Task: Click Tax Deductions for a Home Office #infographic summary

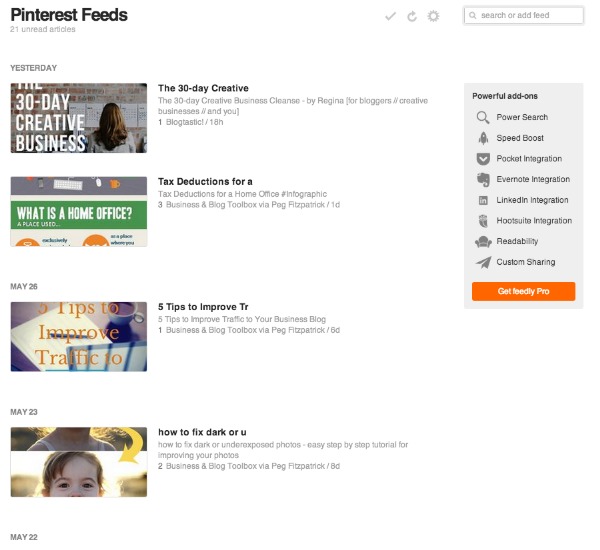Action: pos(243,194)
